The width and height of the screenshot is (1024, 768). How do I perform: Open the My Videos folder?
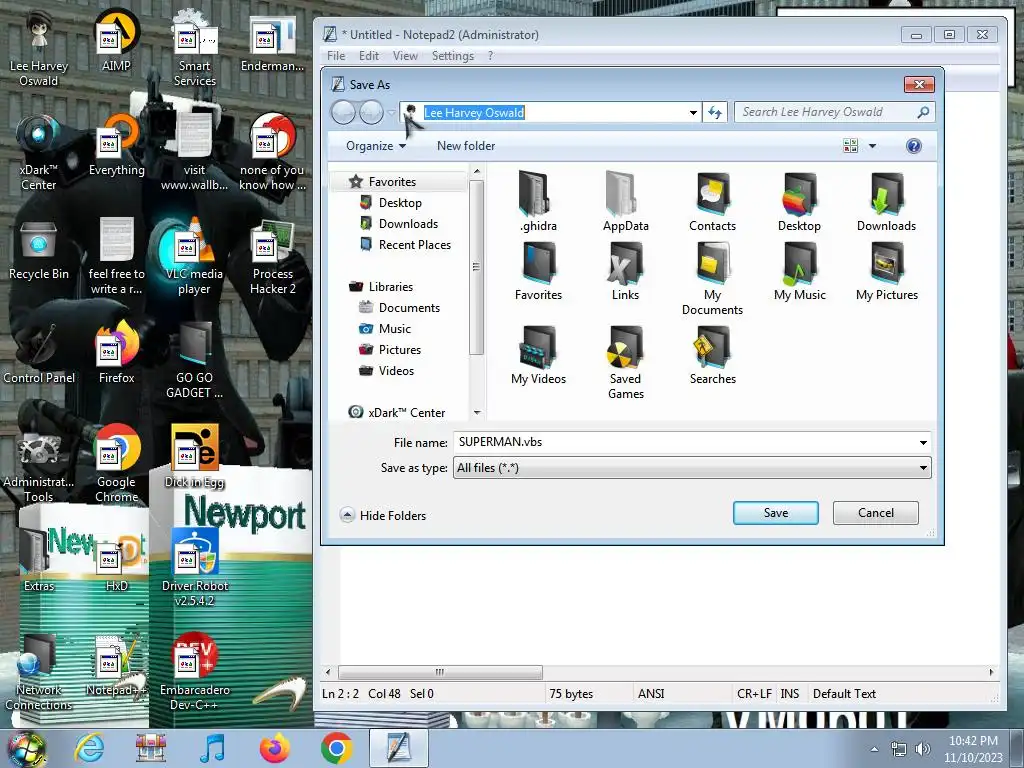tap(538, 355)
